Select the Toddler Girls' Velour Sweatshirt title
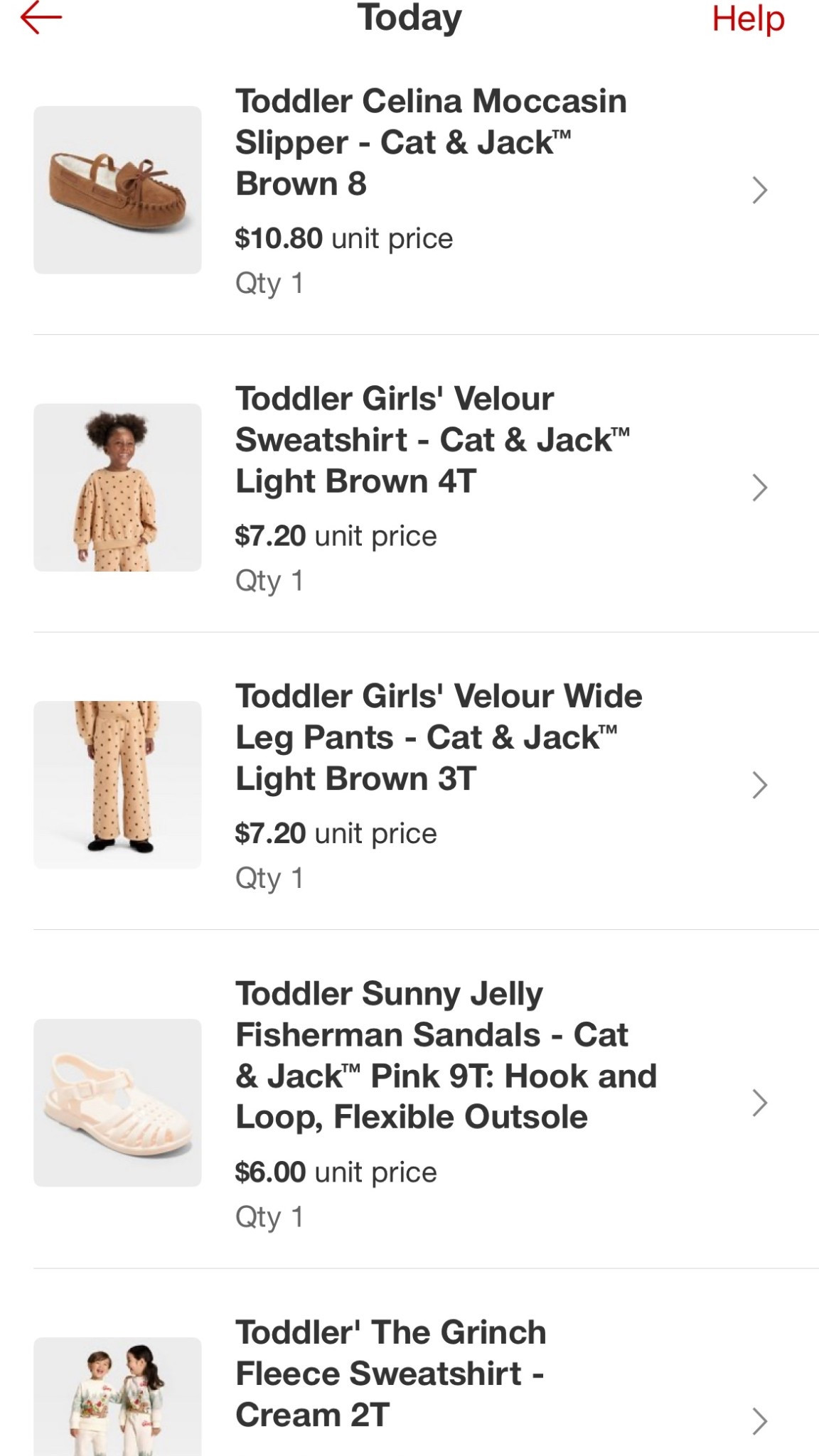Image resolution: width=819 pixels, height=1456 pixels. coord(432,439)
